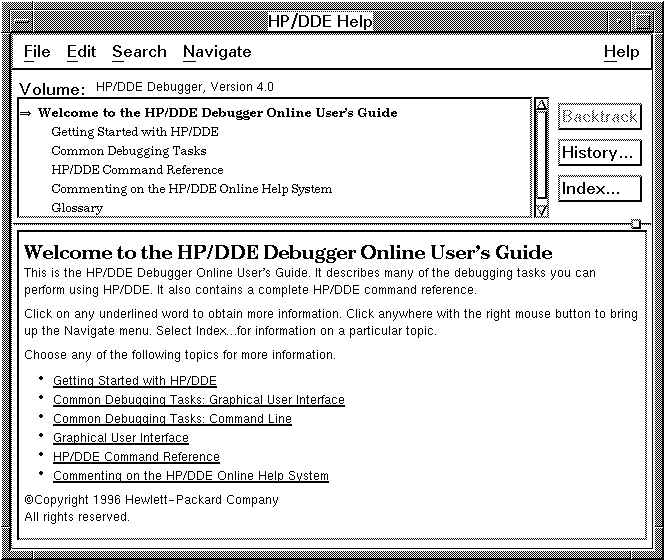This screenshot has height=560, width=664.
Task: Open the Search menu
Action: click(139, 52)
